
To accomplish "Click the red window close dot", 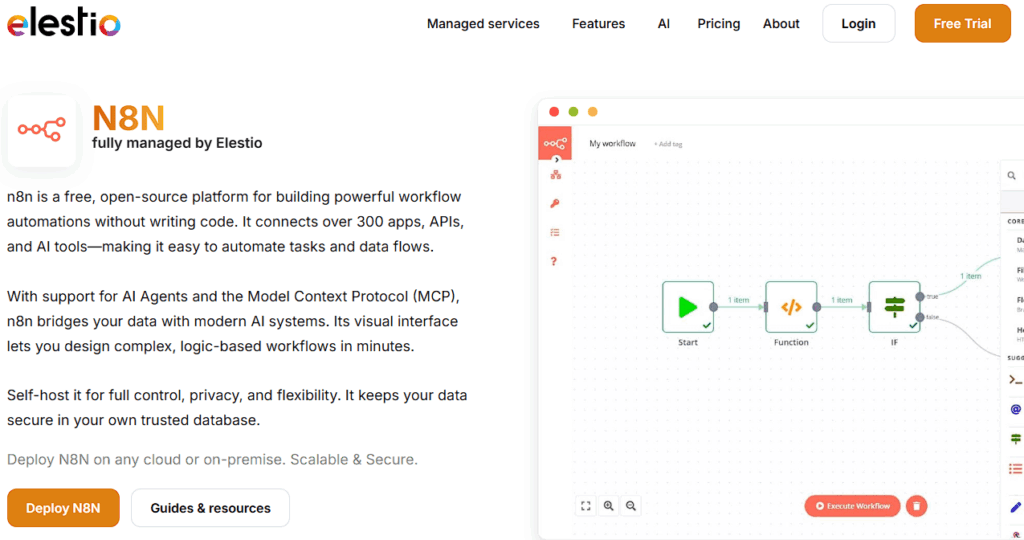I will [554, 112].
